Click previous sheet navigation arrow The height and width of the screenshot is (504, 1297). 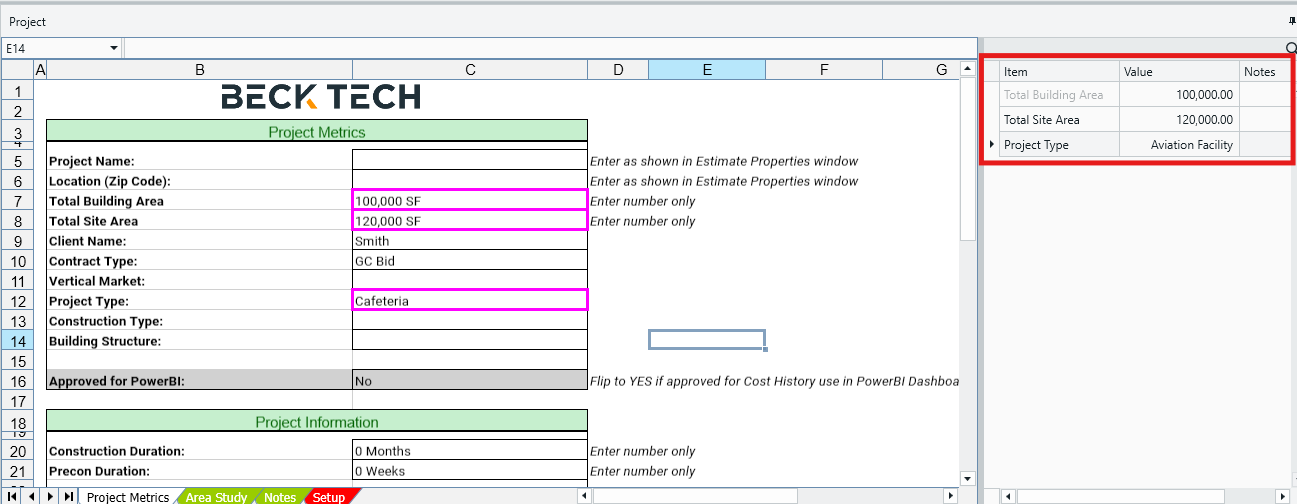click(31, 496)
